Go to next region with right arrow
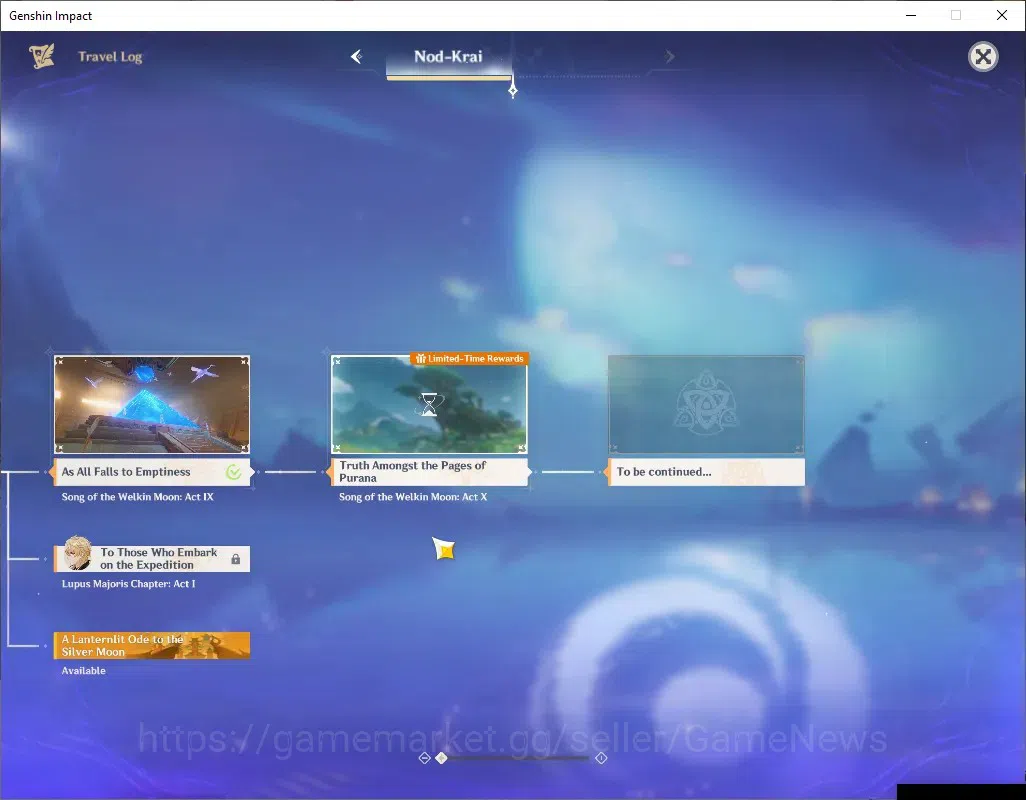Viewport: 1026px width, 800px height. (x=669, y=57)
